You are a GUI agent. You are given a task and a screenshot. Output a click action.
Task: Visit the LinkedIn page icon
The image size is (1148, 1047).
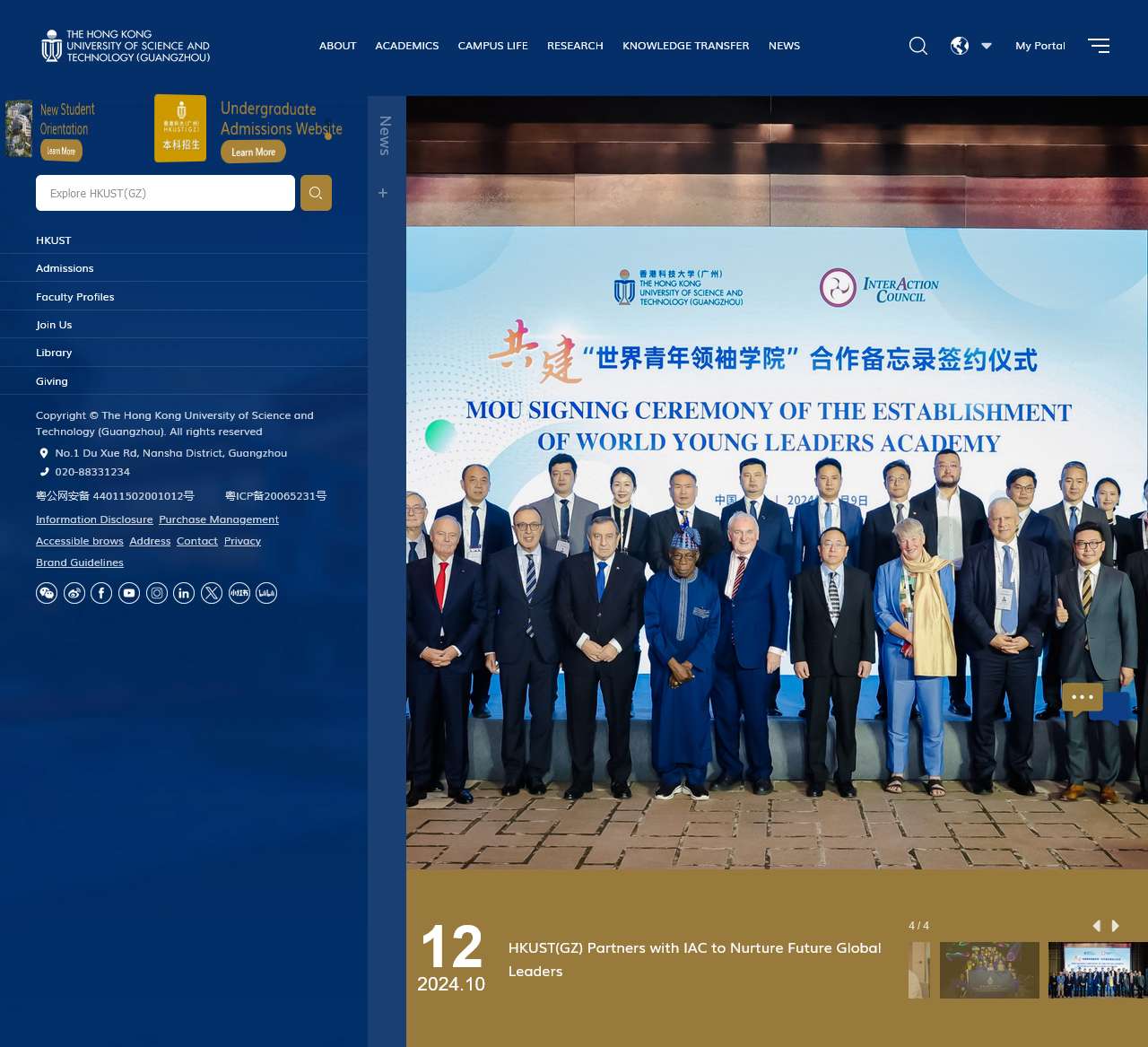tap(184, 593)
